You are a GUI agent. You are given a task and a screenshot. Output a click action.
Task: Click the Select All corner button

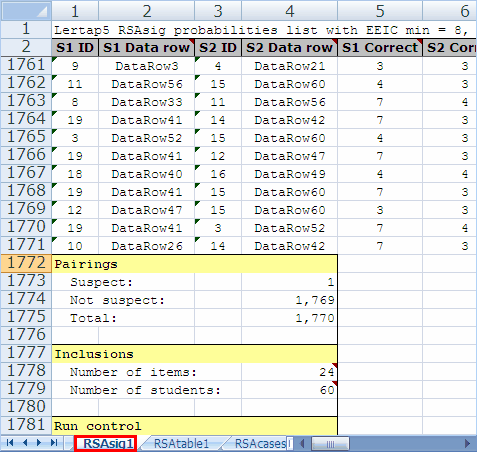(x=26, y=11)
